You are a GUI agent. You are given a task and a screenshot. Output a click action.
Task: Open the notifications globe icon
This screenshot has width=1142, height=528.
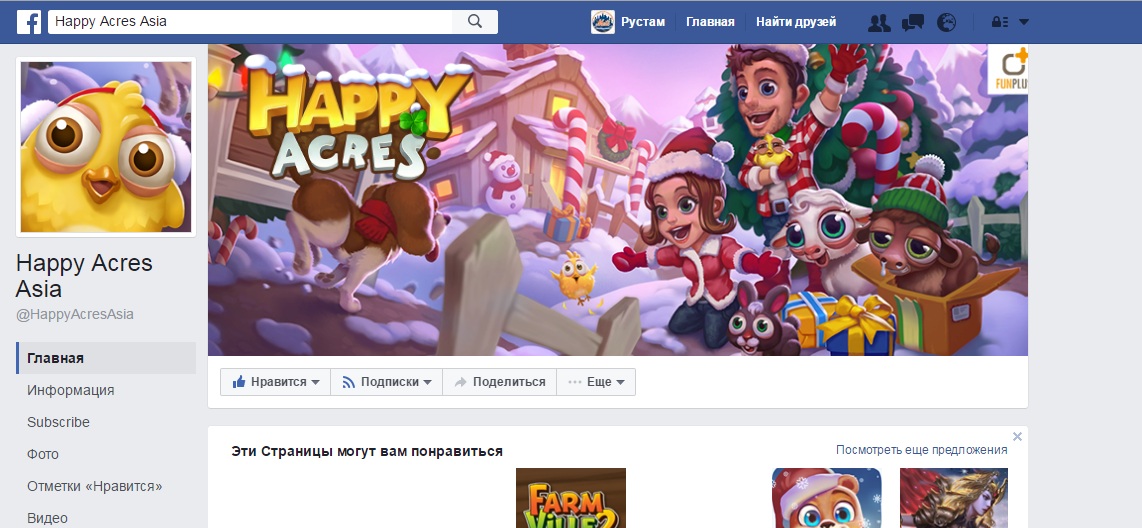point(946,23)
